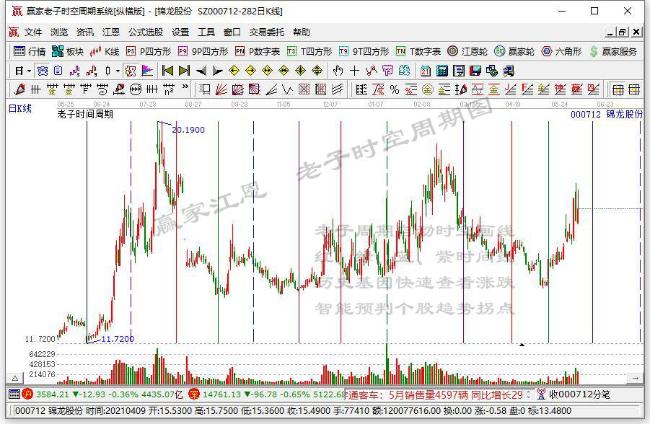This screenshot has width=650, height=424.
Task: Select the crosshair plus cursor tool
Action: click(x=354, y=71)
